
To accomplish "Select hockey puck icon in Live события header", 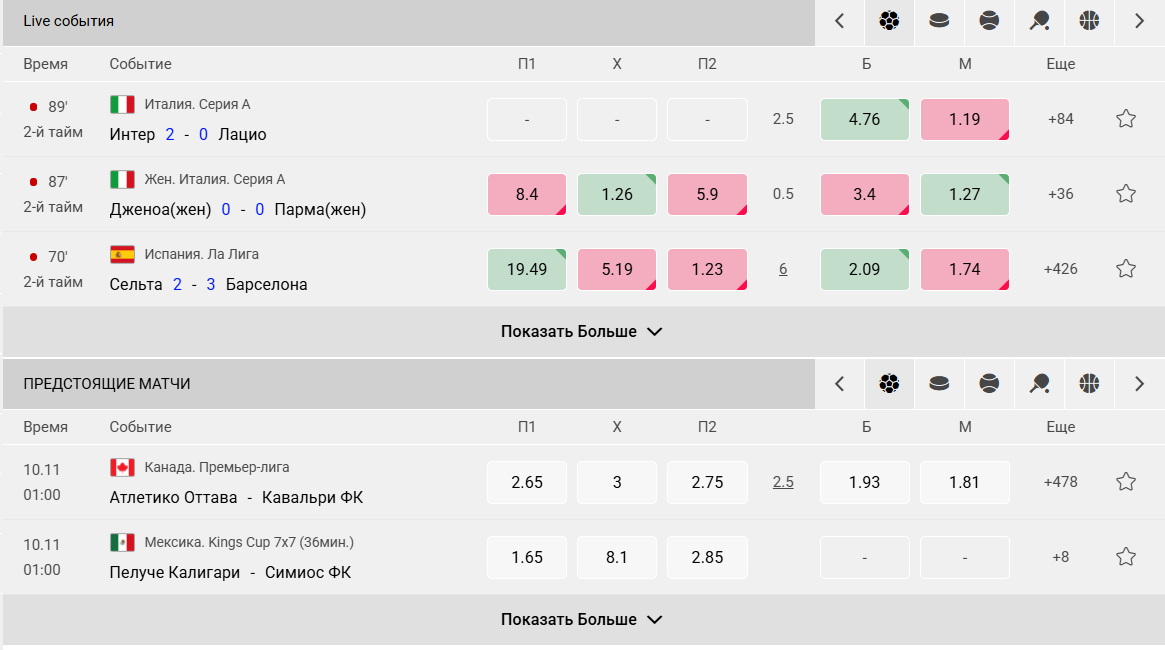I will (939, 21).
